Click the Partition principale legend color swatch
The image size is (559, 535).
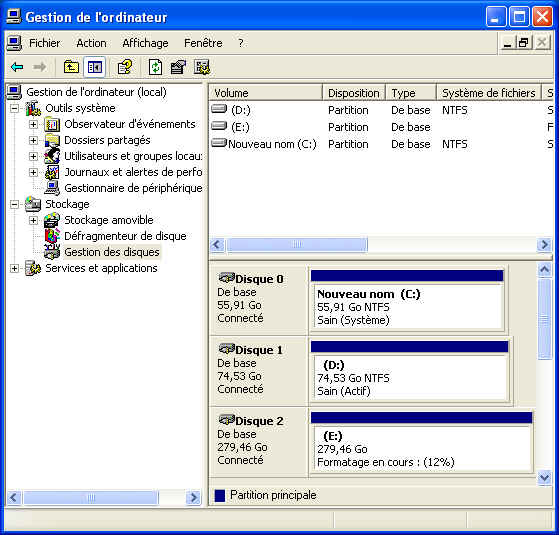point(220,495)
